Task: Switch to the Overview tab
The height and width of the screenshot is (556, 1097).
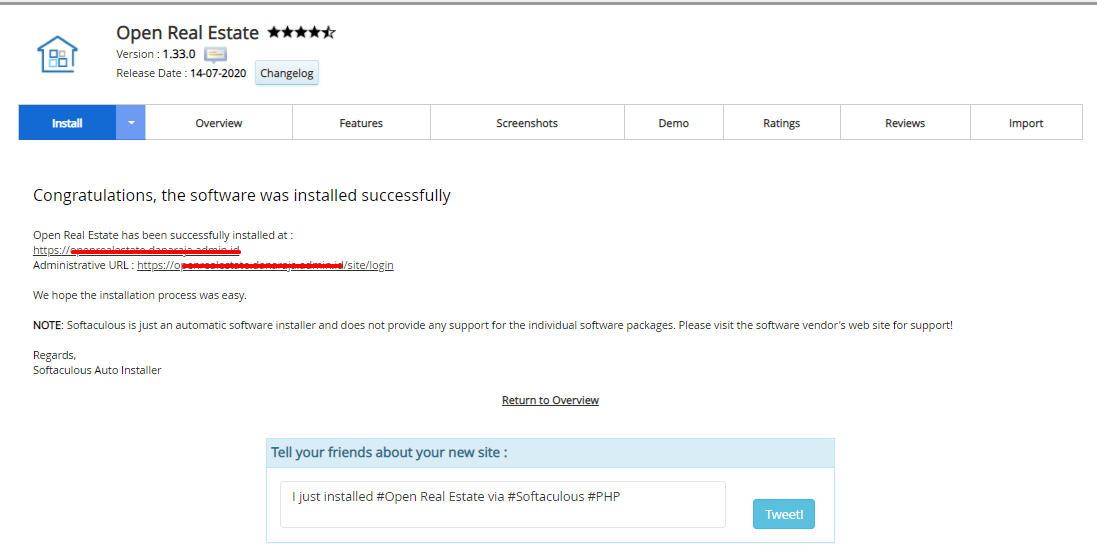Action: pos(218,122)
